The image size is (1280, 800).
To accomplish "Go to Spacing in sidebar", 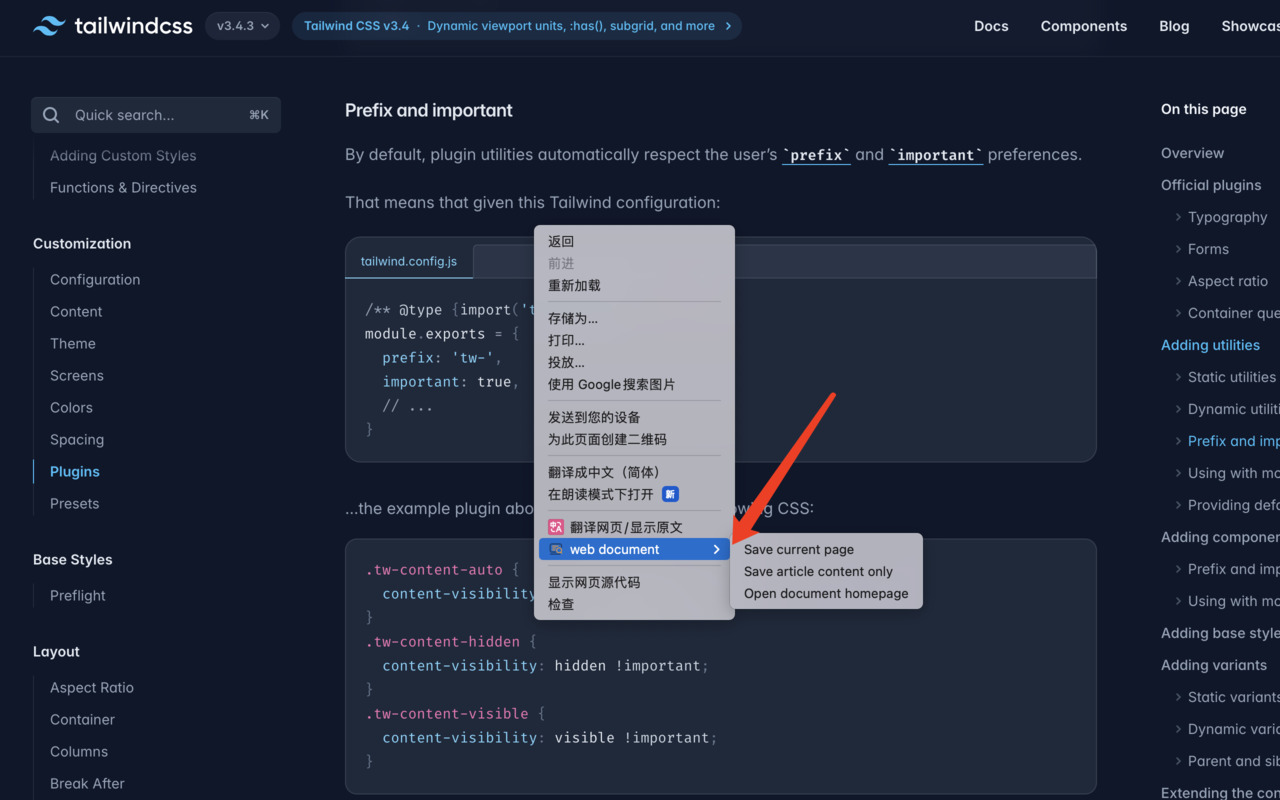I will pos(77,439).
